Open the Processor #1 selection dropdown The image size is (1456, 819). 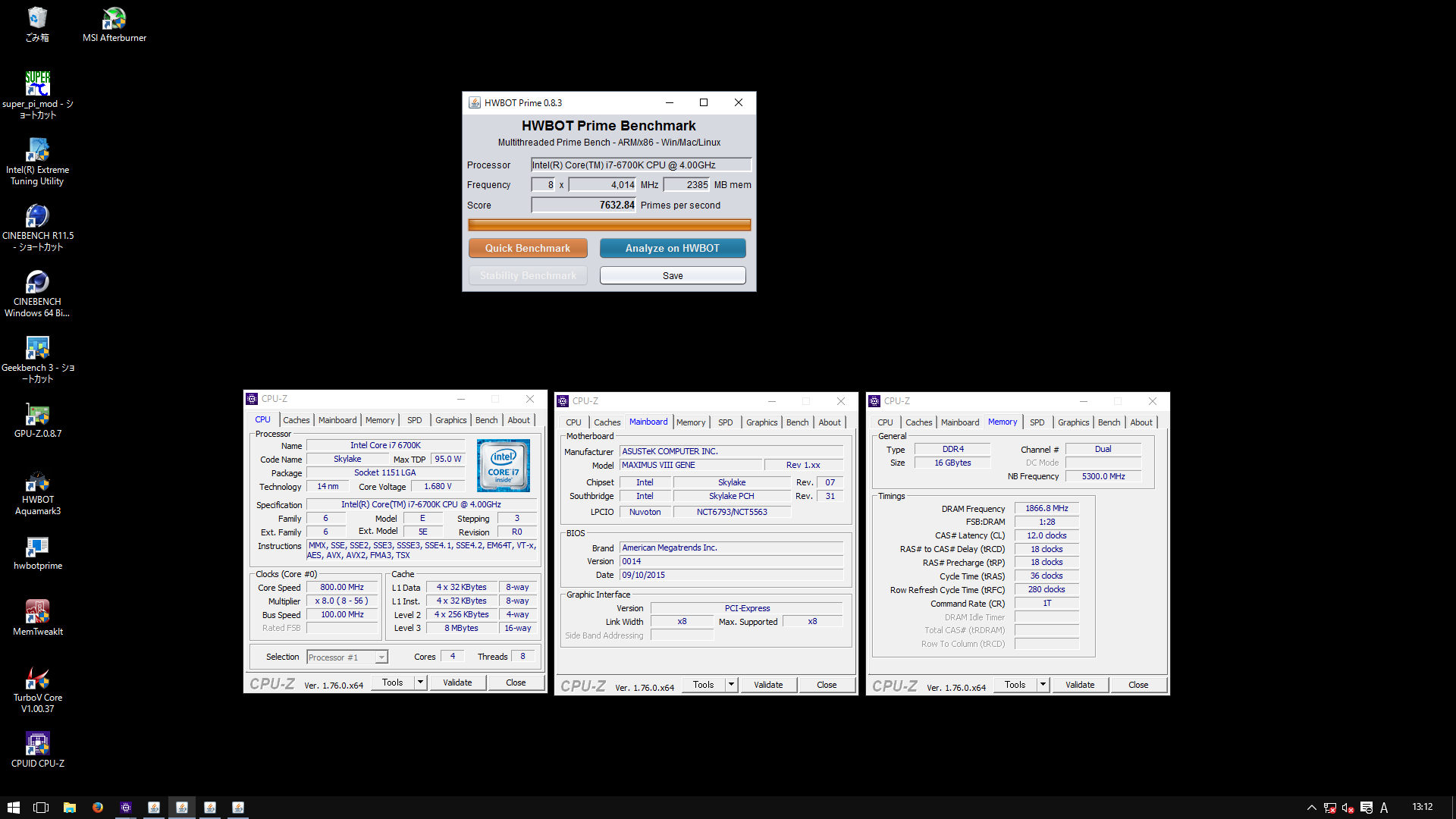(x=347, y=657)
